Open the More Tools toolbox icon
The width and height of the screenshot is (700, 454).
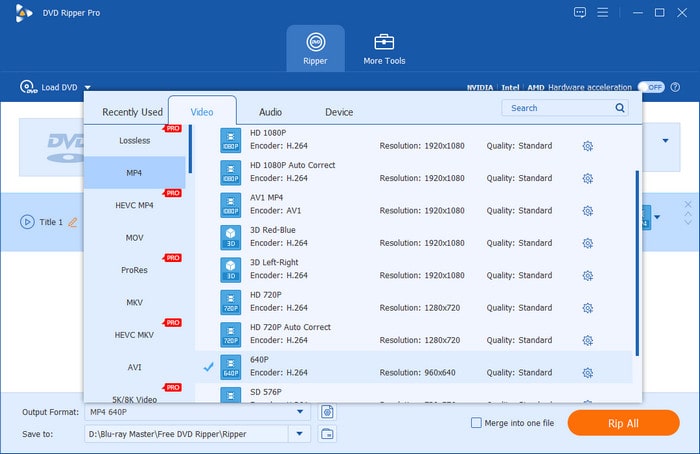pos(384,42)
